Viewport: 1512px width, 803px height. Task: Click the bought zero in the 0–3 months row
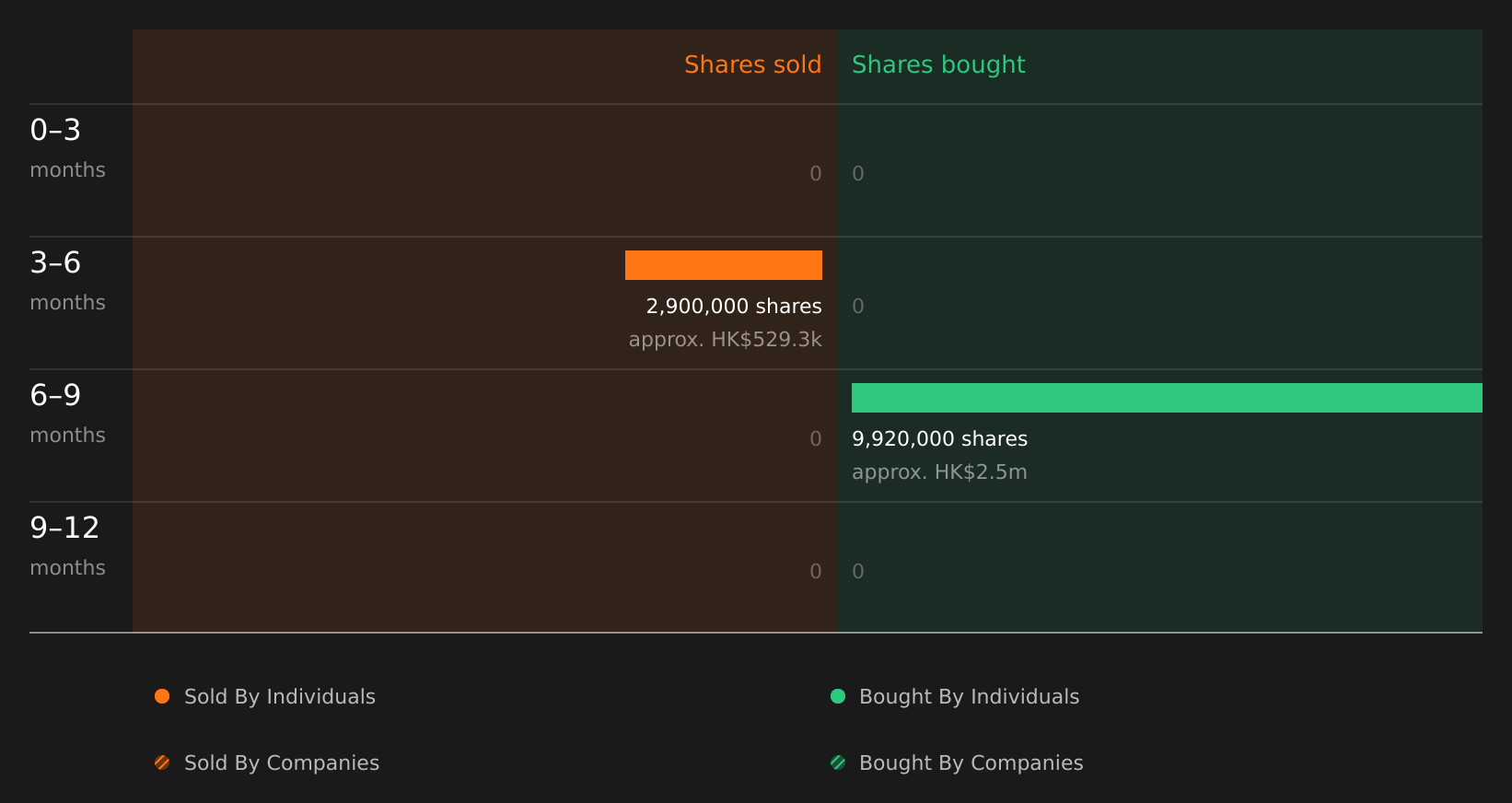pyautogui.click(x=858, y=173)
